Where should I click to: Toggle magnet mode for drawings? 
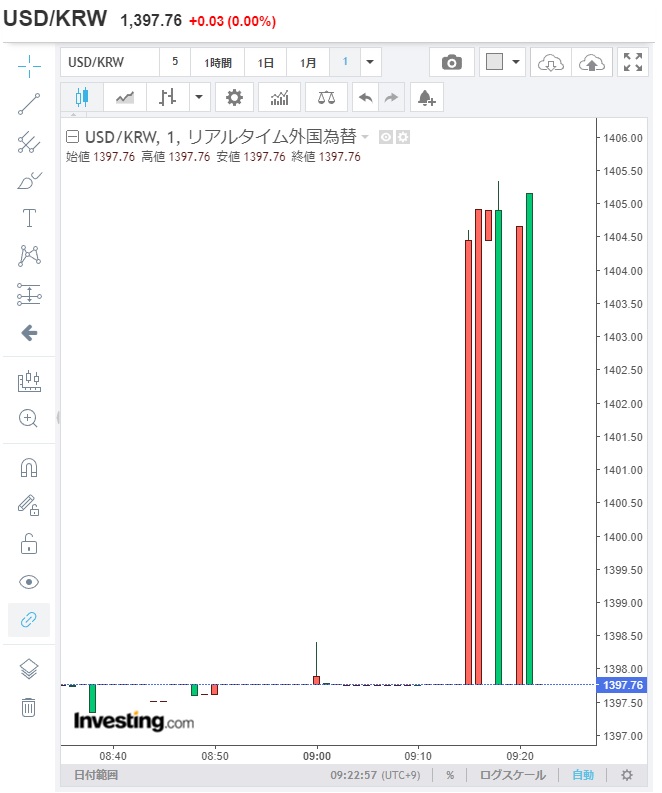pyautogui.click(x=29, y=468)
